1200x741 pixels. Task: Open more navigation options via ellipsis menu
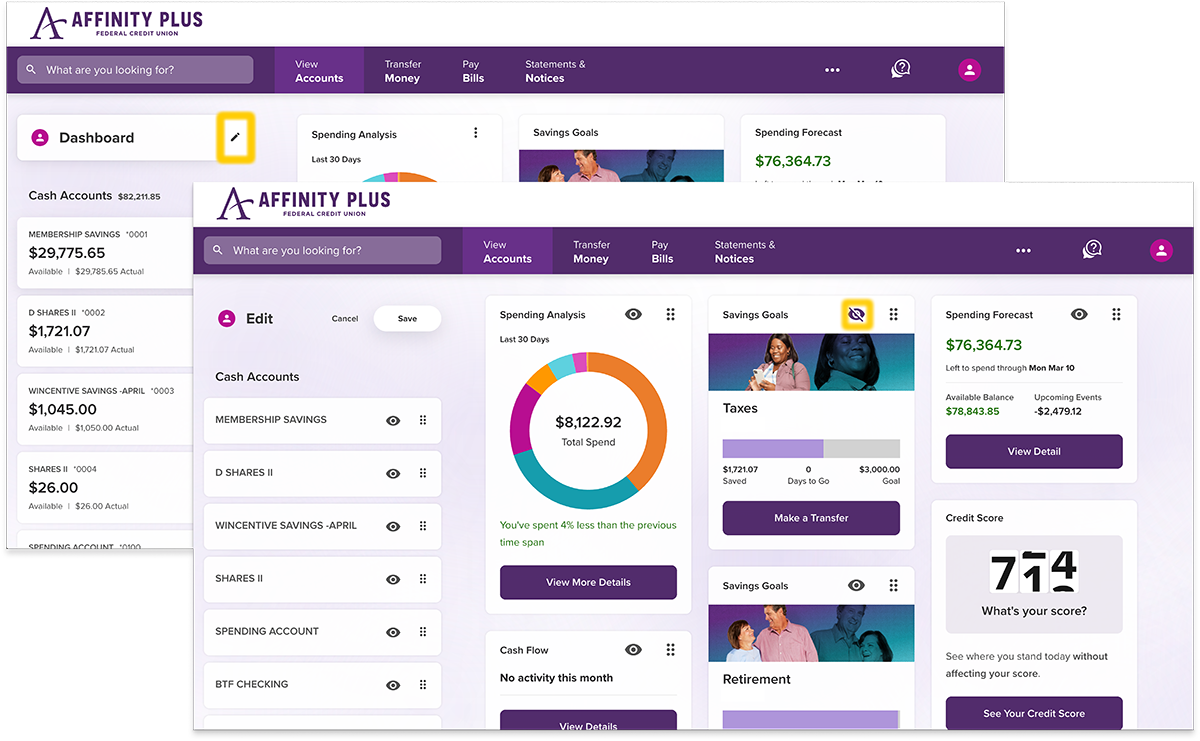click(x=1023, y=250)
